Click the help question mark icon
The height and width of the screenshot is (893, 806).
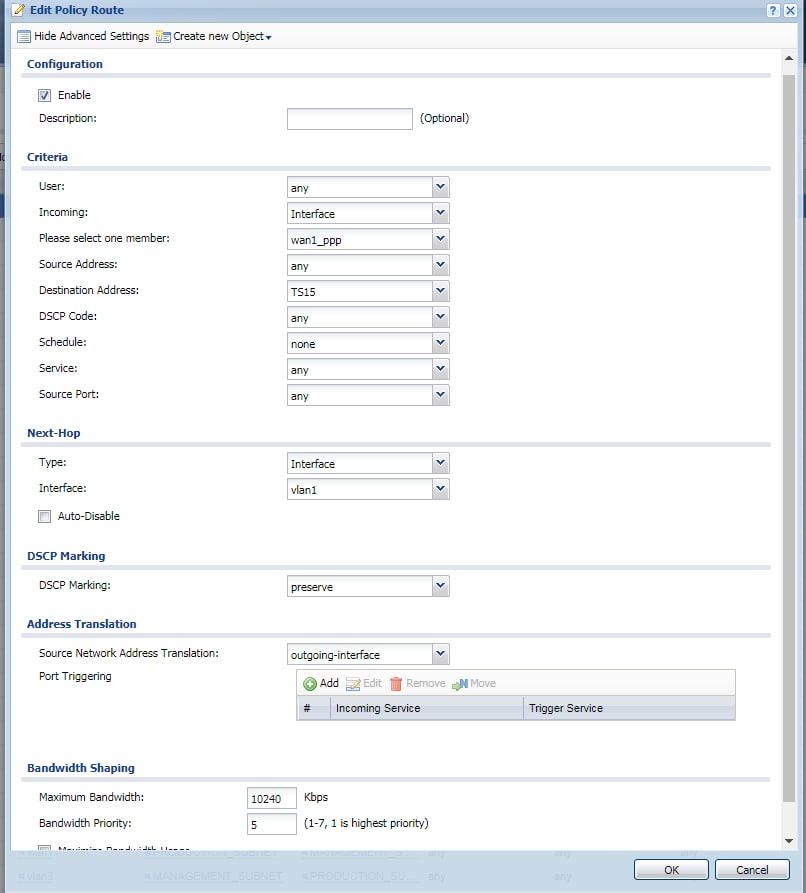(772, 10)
